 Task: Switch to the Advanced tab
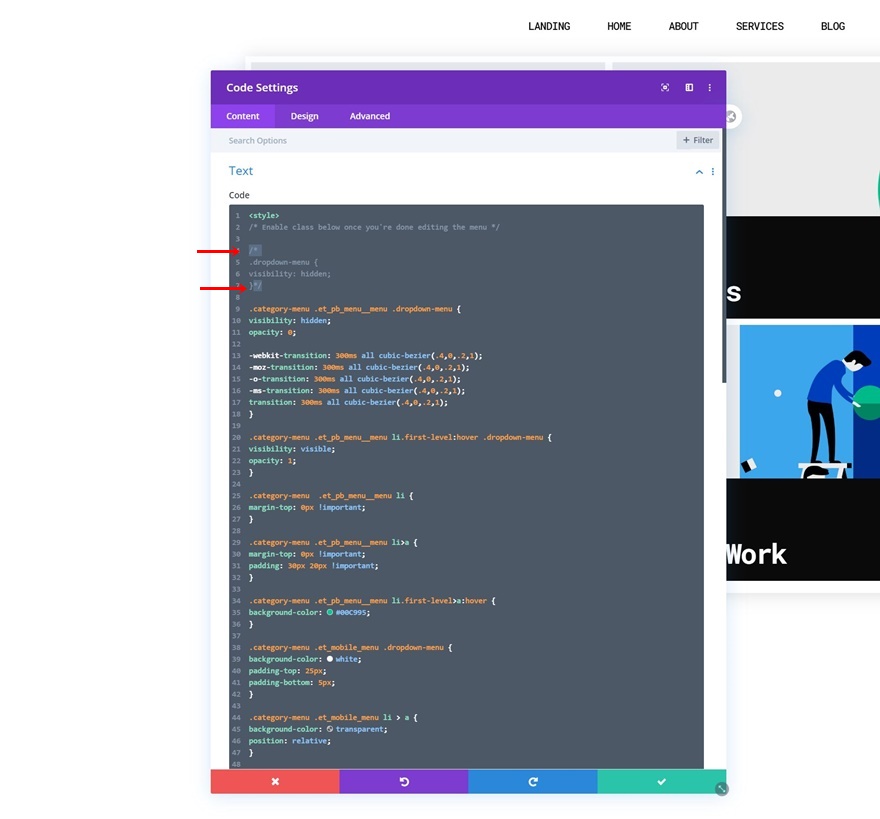pyautogui.click(x=370, y=116)
